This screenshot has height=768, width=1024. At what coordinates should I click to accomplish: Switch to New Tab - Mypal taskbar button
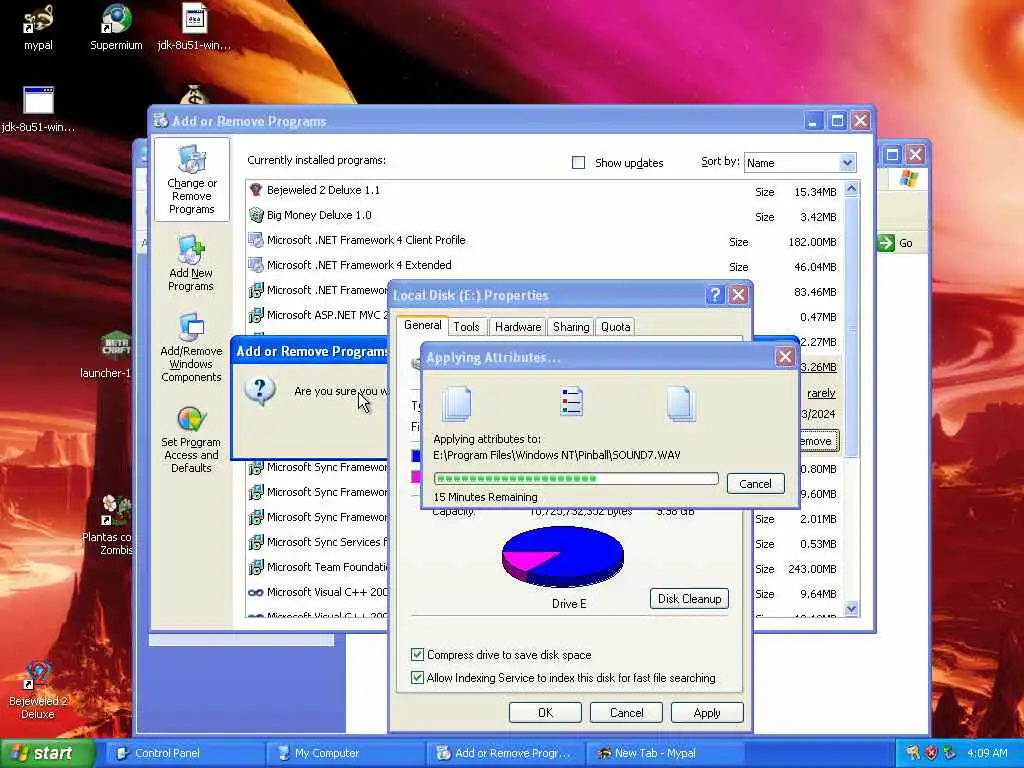666,753
